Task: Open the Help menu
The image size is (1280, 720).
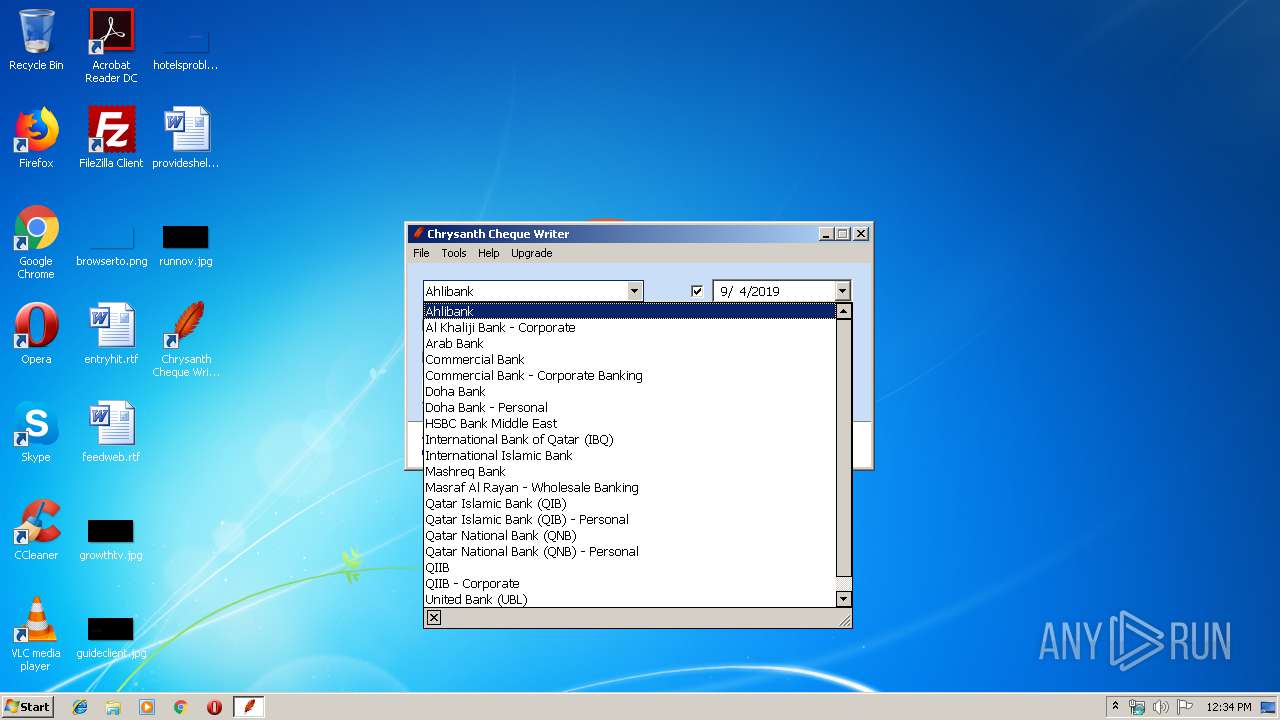Action: pos(488,253)
